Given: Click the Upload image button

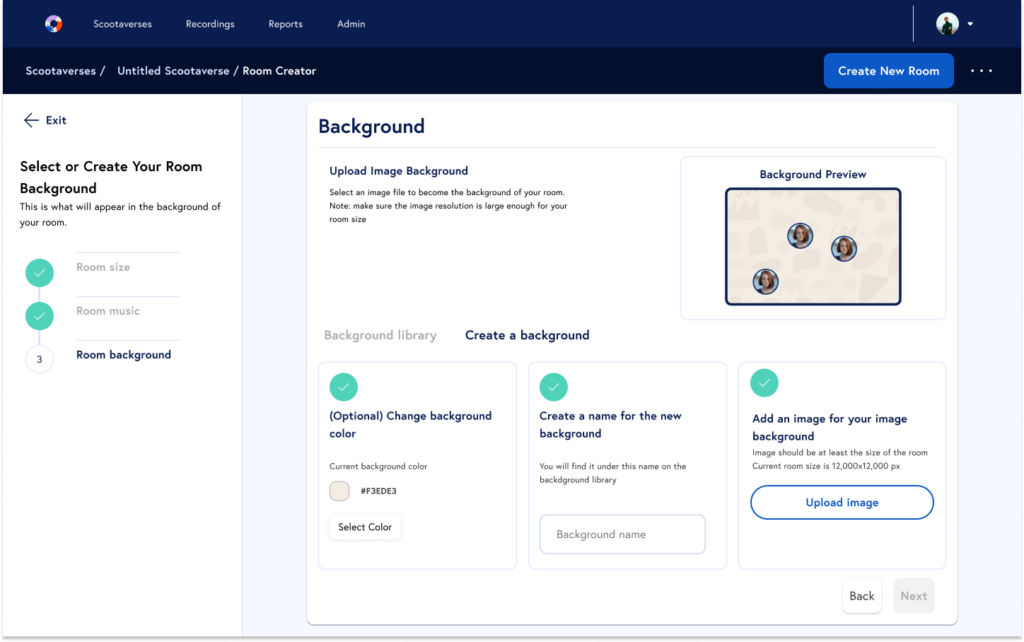Looking at the screenshot, I should tap(841, 503).
